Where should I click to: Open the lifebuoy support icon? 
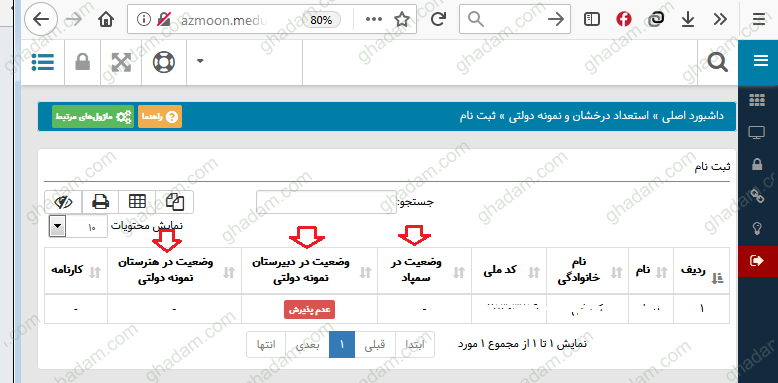click(x=164, y=62)
